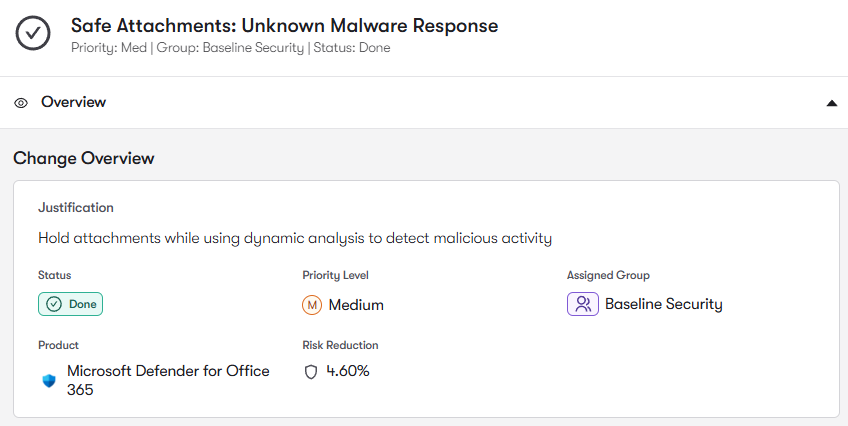Screen dimensions: 848x426
Task: Click the Change Overview heading
Action: pyautogui.click(x=84, y=158)
